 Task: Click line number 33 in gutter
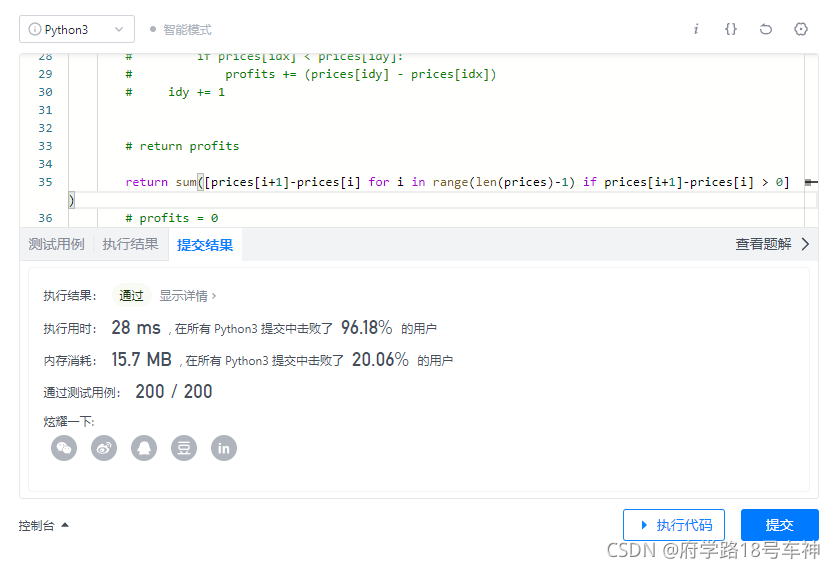[x=45, y=146]
